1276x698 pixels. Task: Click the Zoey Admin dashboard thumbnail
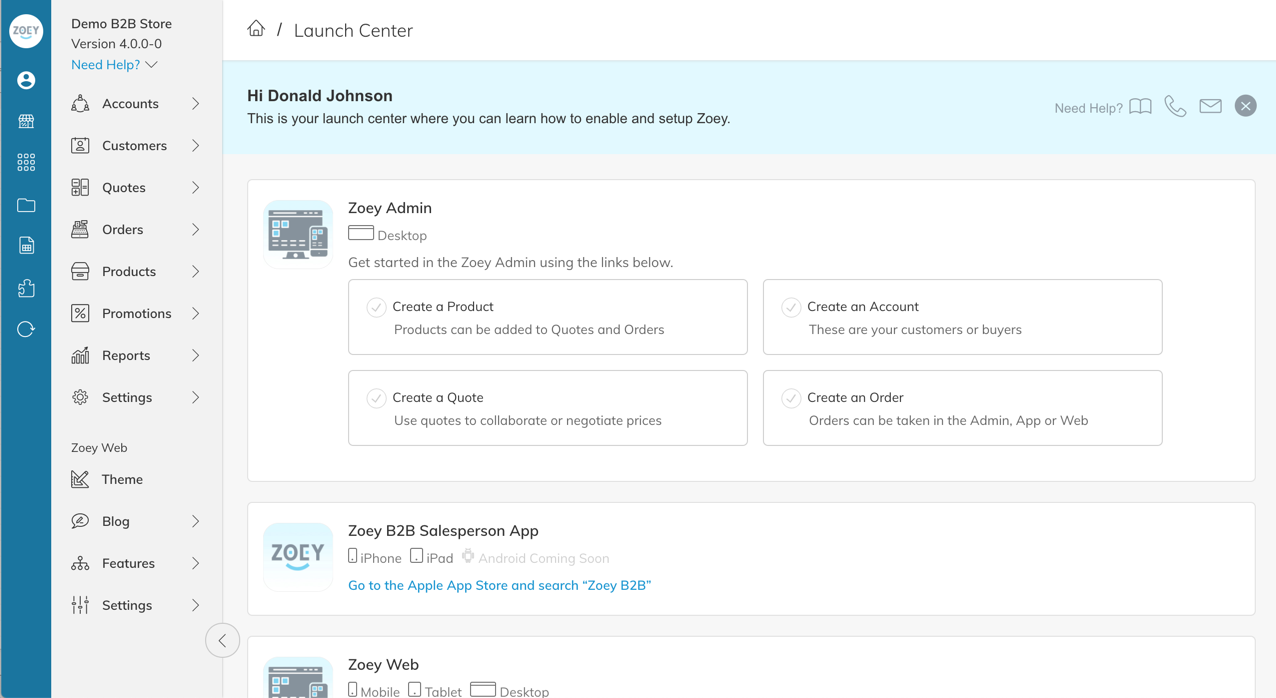298,234
